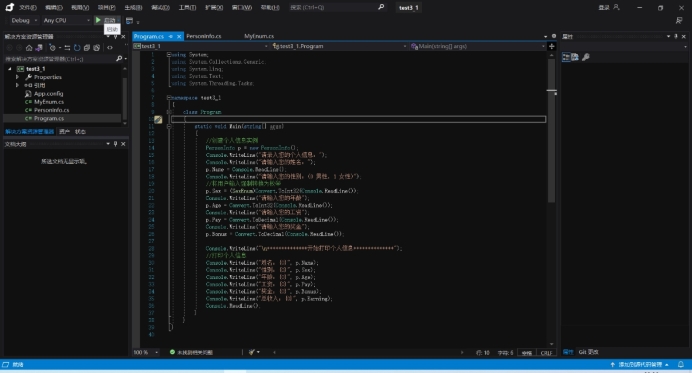This screenshot has height=373, width=692.
Task: Open the 项目(P) Project menu
Action: click(x=106, y=8)
